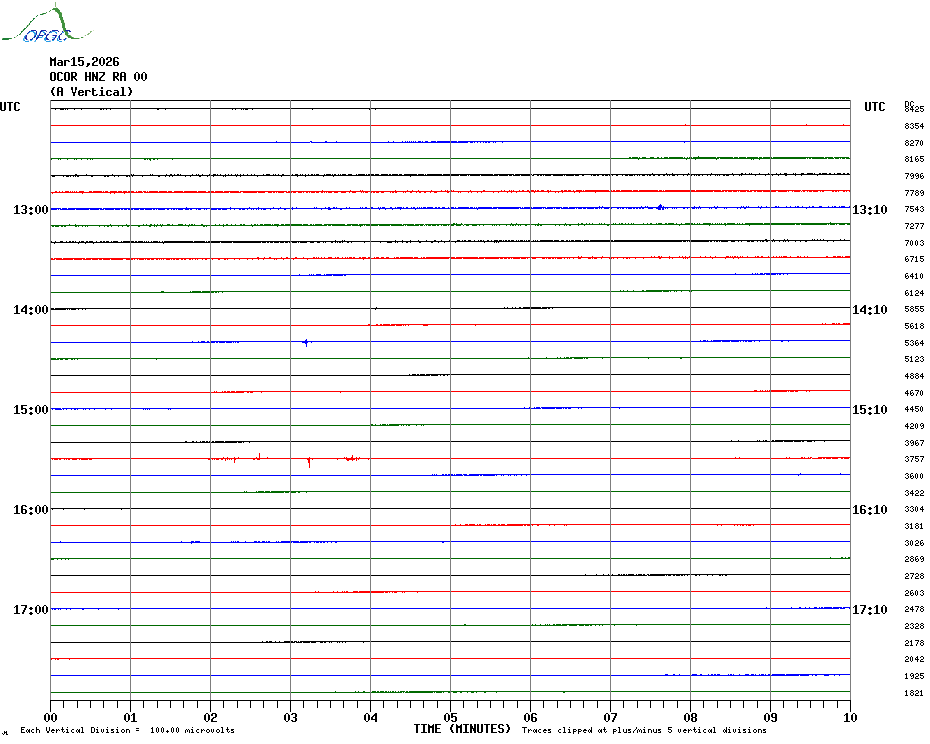This screenshot has height=744, width=930.
Task: Click the 10 tick label on time axis
Action: tap(849, 717)
